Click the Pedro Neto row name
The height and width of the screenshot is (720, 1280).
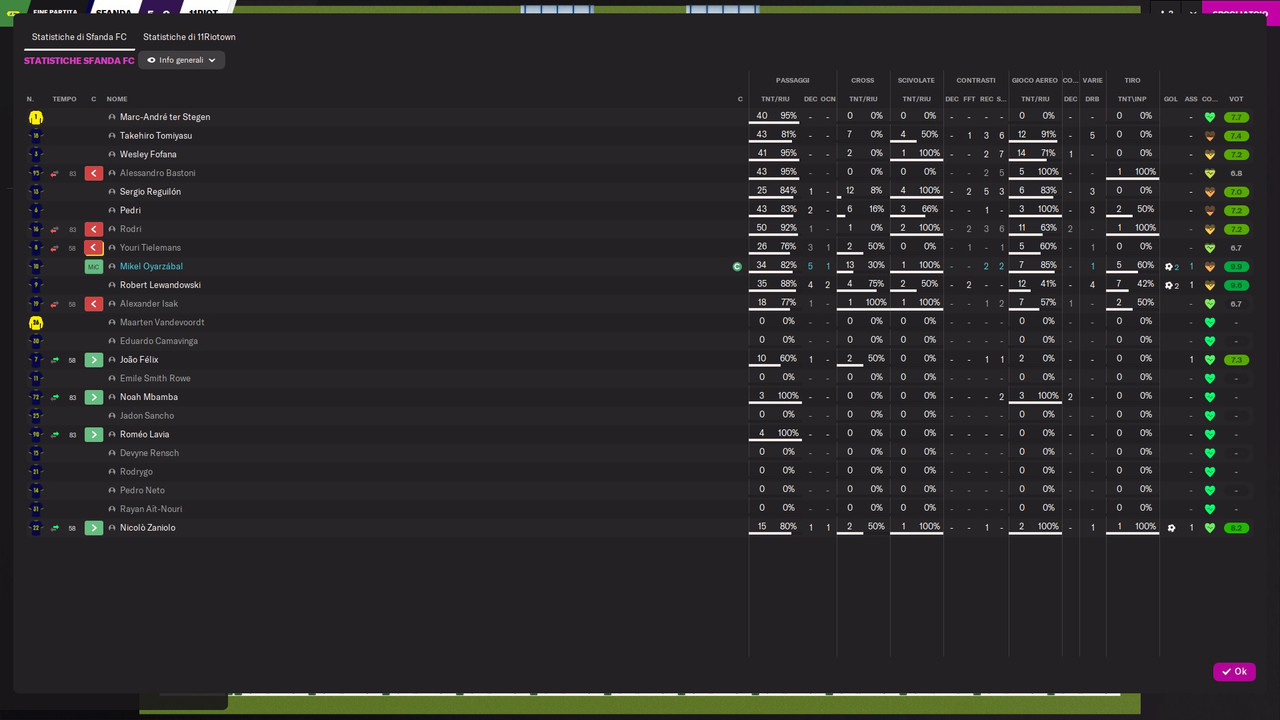coord(142,491)
